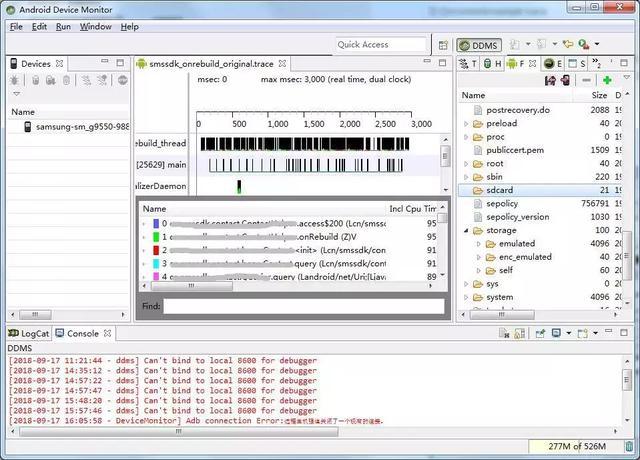Click the green plus new folder icon
The image size is (640, 460).
click(607, 80)
